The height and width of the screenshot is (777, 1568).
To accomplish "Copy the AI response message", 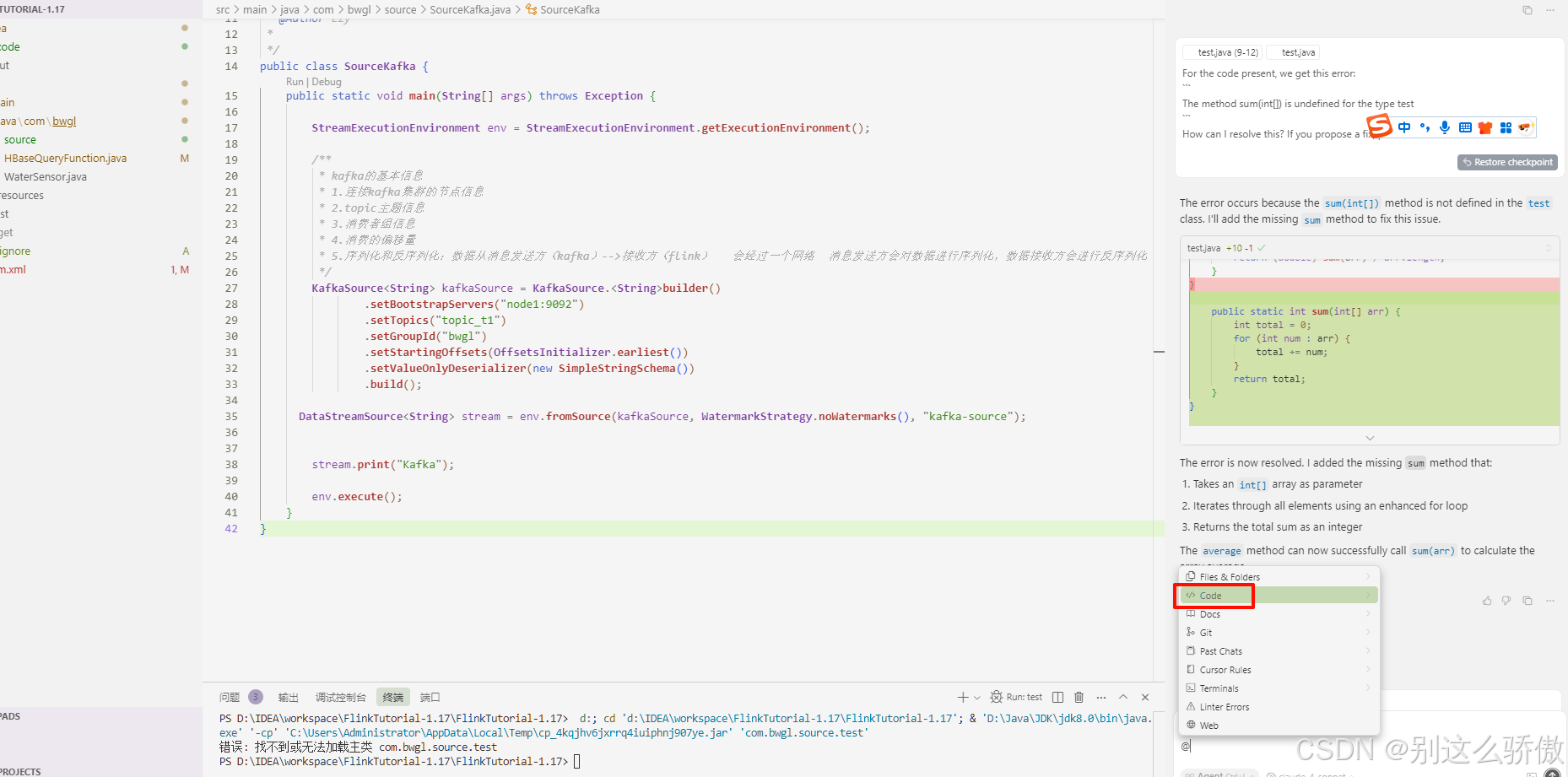I will [1527, 601].
